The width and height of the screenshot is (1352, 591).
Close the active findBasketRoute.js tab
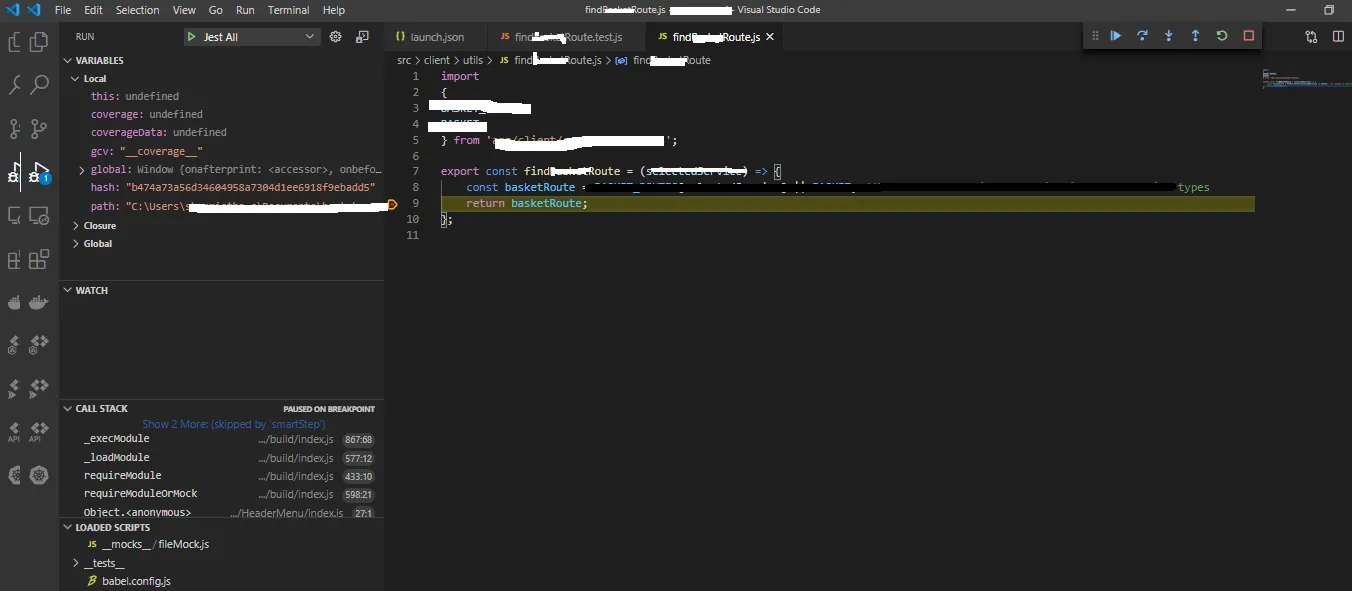tap(770, 37)
